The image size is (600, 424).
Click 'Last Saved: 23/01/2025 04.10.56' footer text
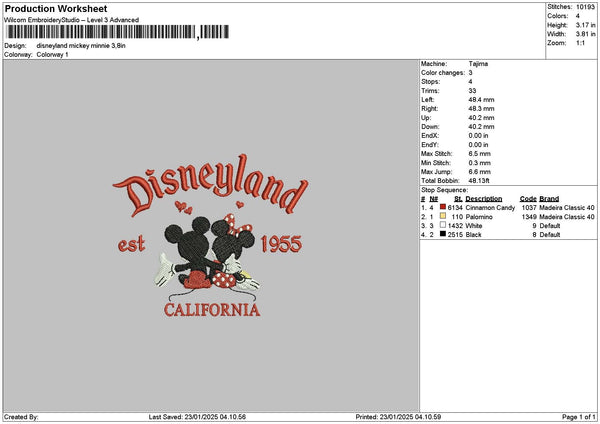[197, 417]
